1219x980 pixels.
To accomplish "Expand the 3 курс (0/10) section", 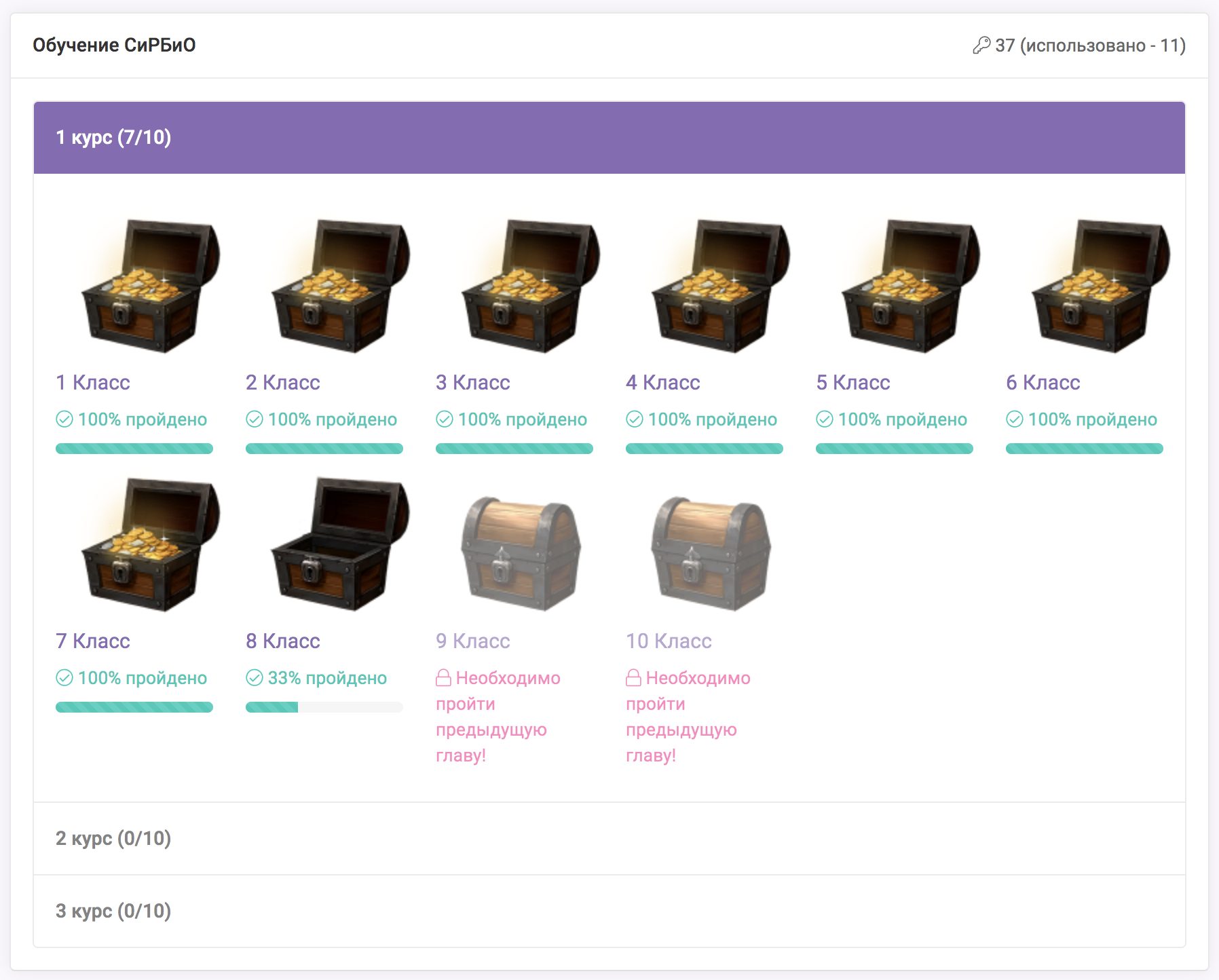I will [609, 911].
